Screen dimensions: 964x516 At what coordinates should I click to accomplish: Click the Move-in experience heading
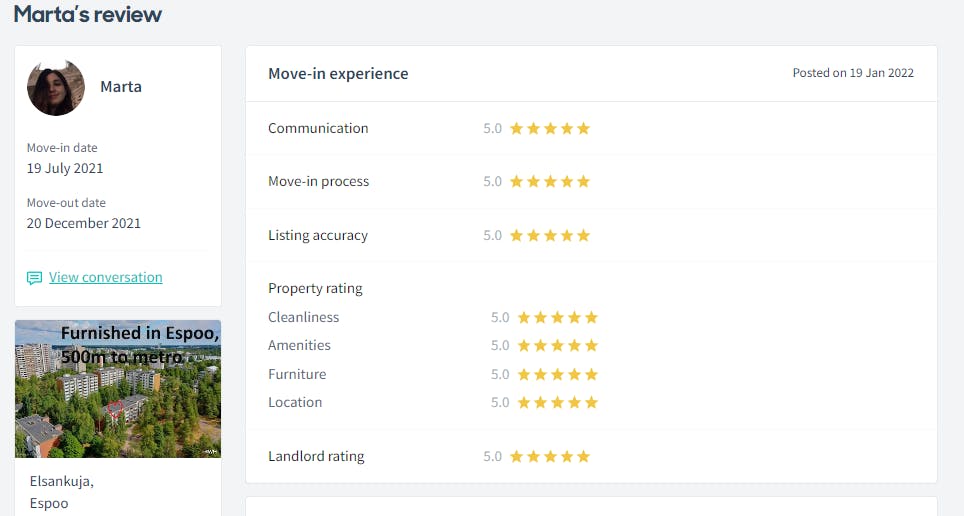[338, 73]
